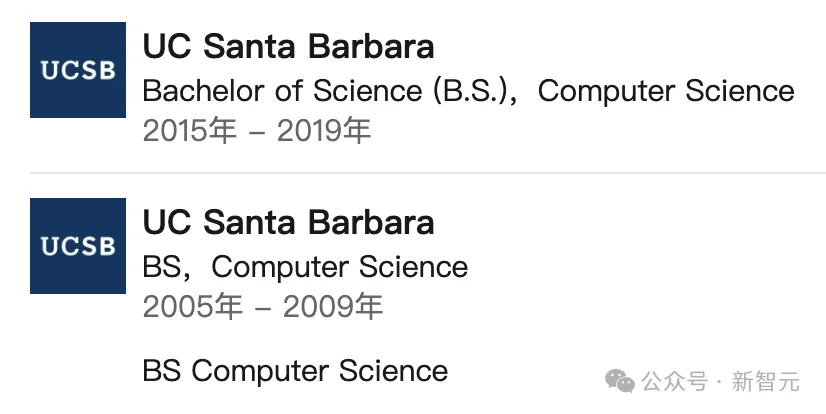Viewport: 826px width, 414px height.
Task: Select the 2019年 end year
Action: (324, 132)
